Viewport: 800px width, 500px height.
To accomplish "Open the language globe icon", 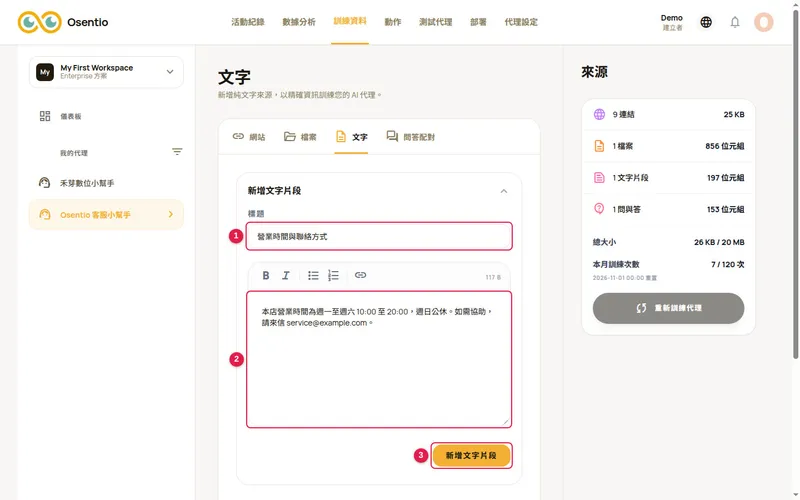I will [706, 22].
